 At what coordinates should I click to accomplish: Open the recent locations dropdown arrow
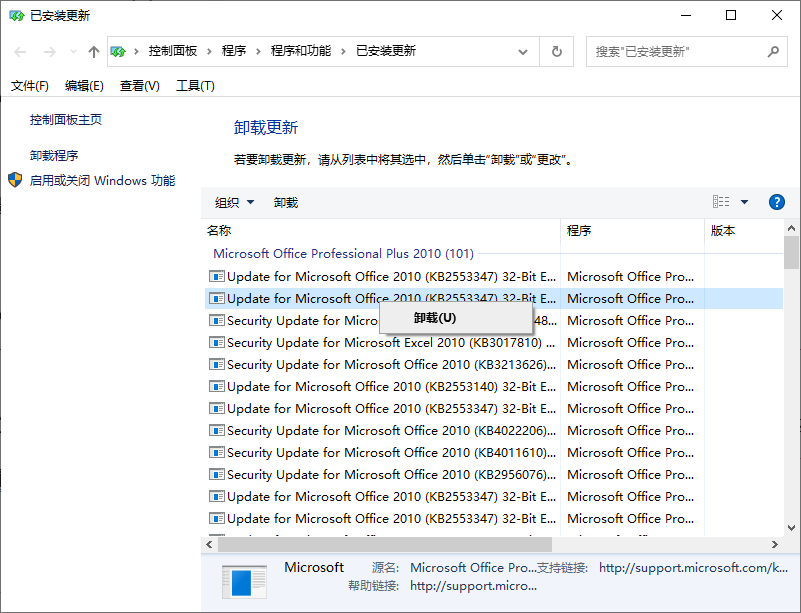(x=73, y=52)
